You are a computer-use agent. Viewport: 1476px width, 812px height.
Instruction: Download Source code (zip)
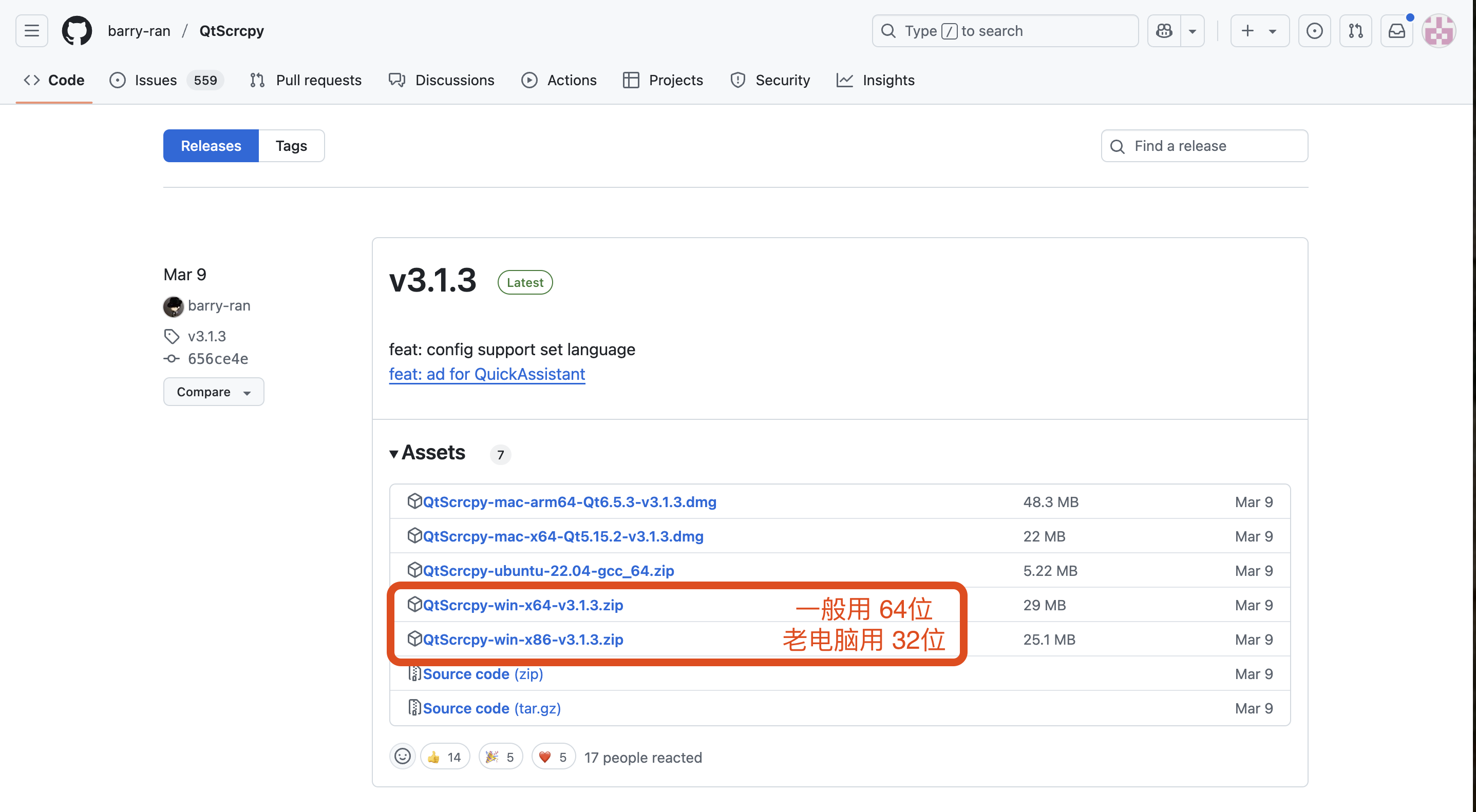pyautogui.click(x=483, y=674)
